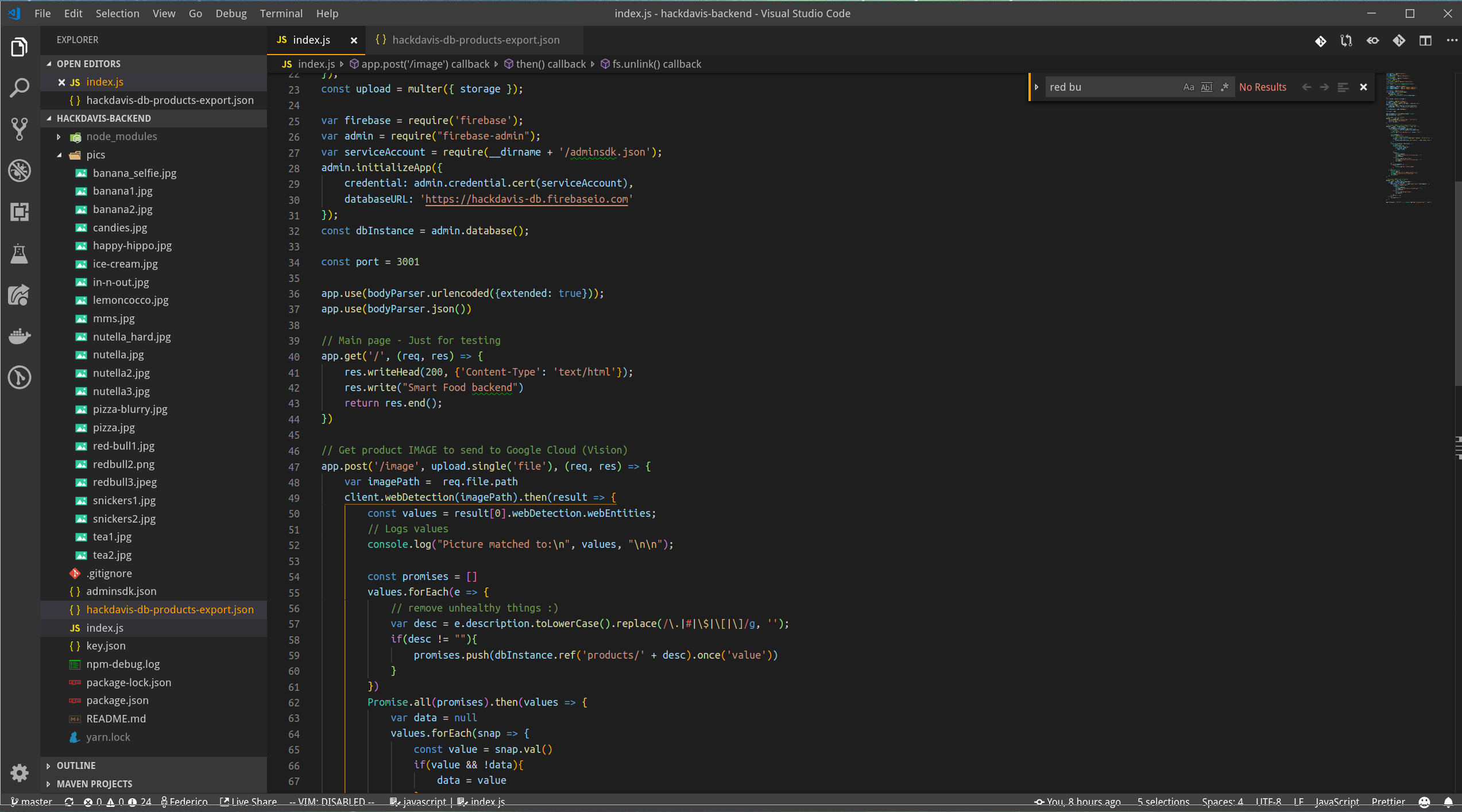Click the Split Editor icon

[x=1425, y=40]
